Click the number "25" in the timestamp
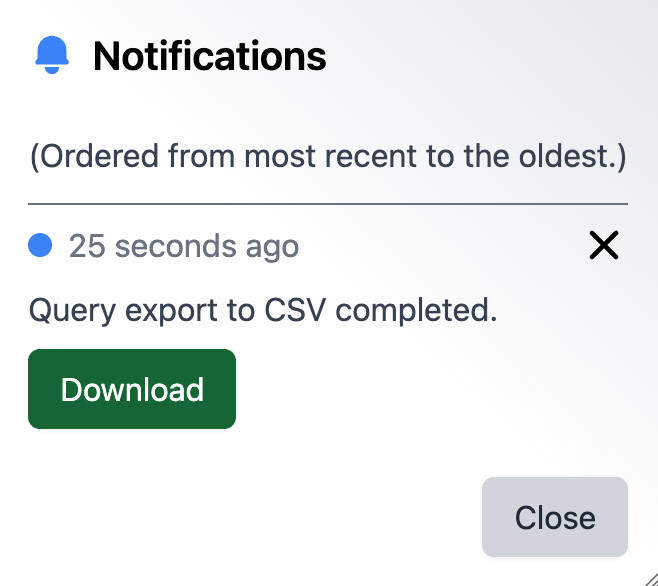Viewport: 658px width, 586px height. [x=87, y=246]
